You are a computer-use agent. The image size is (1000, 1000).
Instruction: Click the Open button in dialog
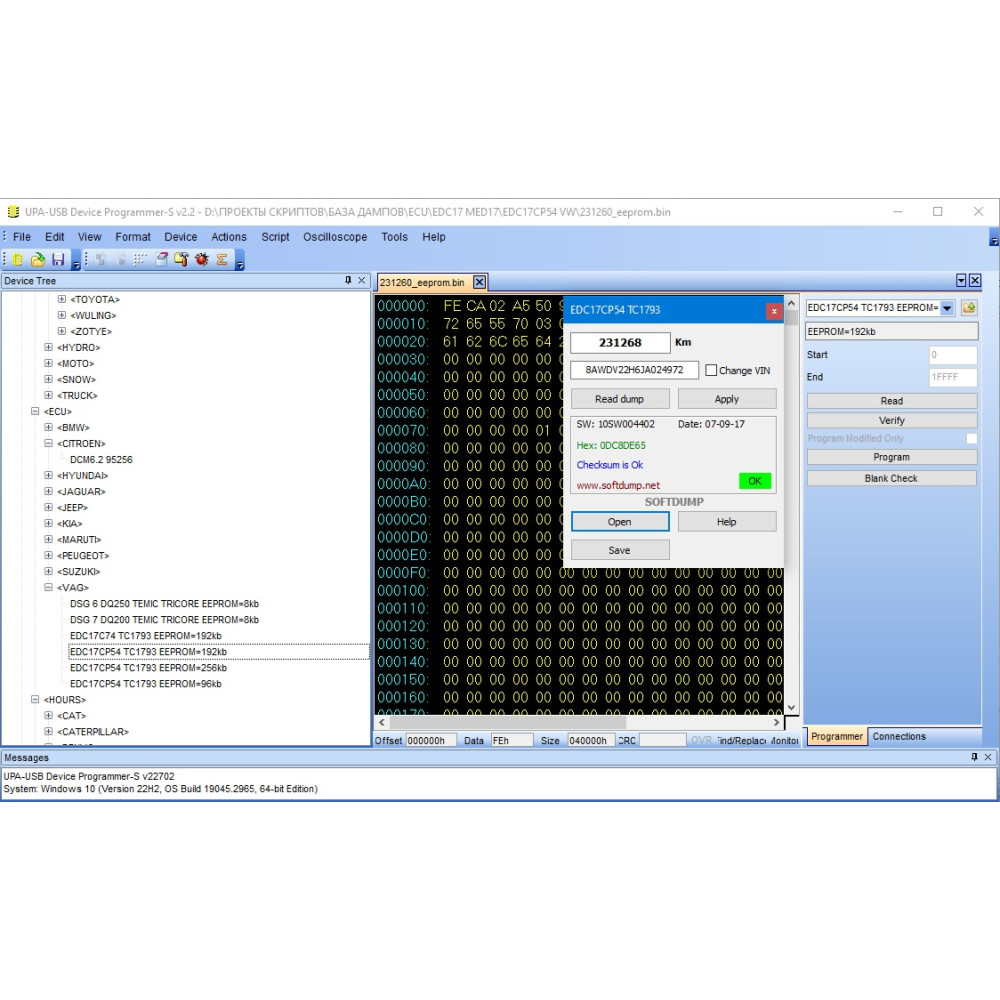(620, 522)
